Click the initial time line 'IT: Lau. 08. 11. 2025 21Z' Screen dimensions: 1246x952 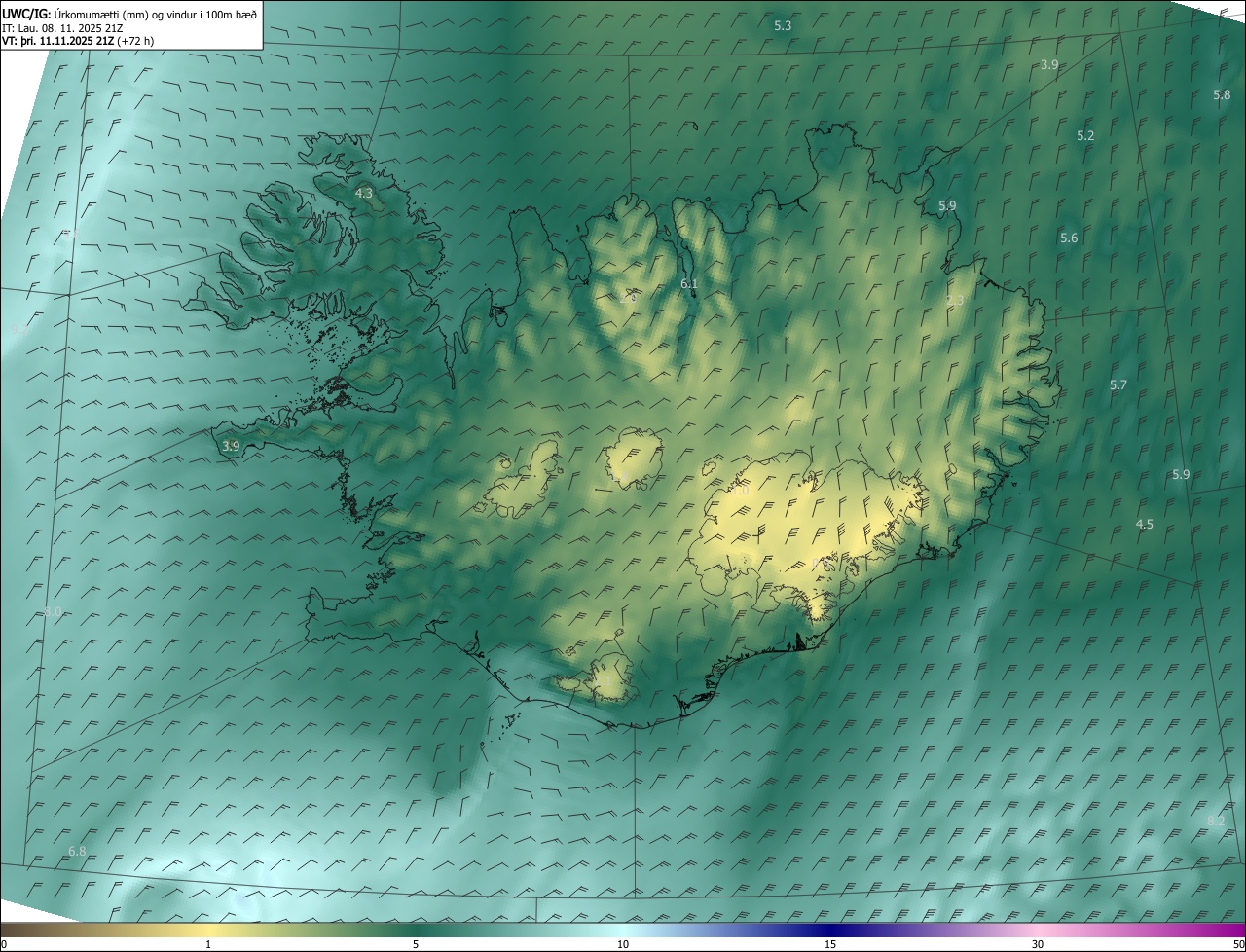tap(64, 27)
